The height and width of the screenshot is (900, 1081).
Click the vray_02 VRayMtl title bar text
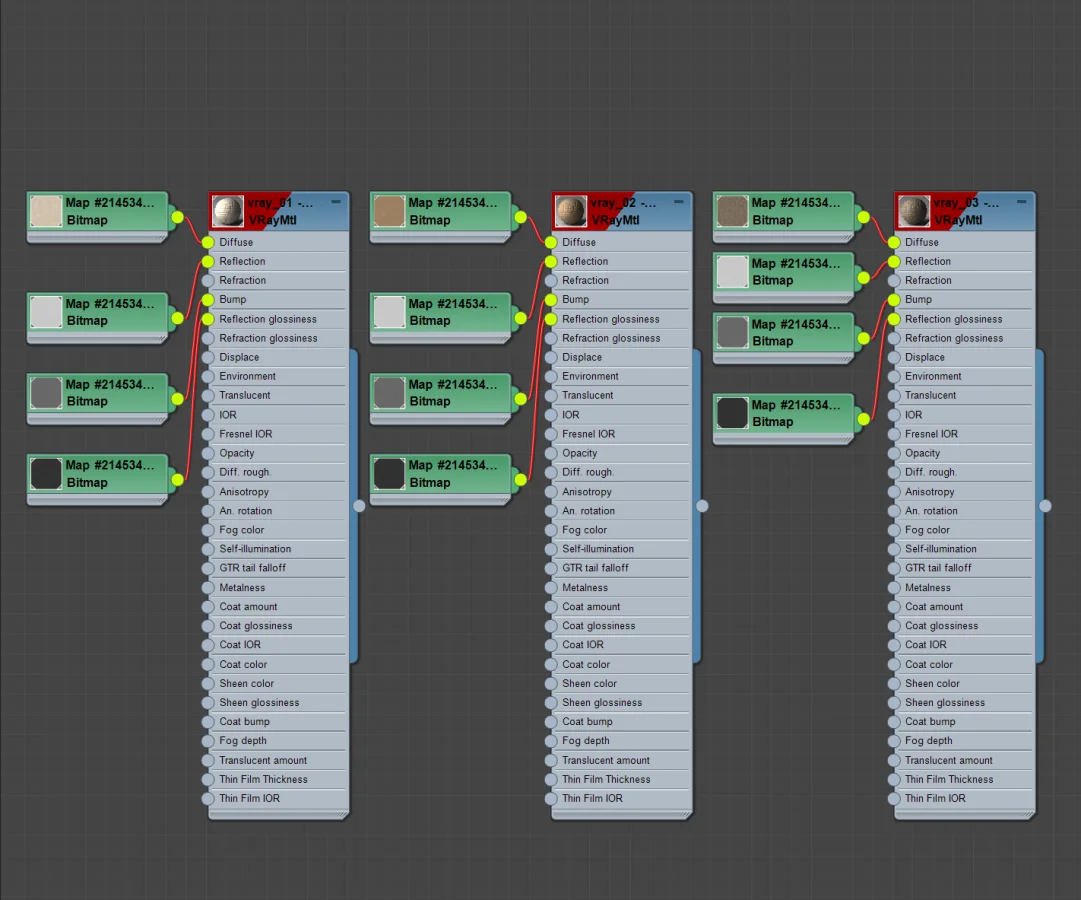(x=623, y=211)
